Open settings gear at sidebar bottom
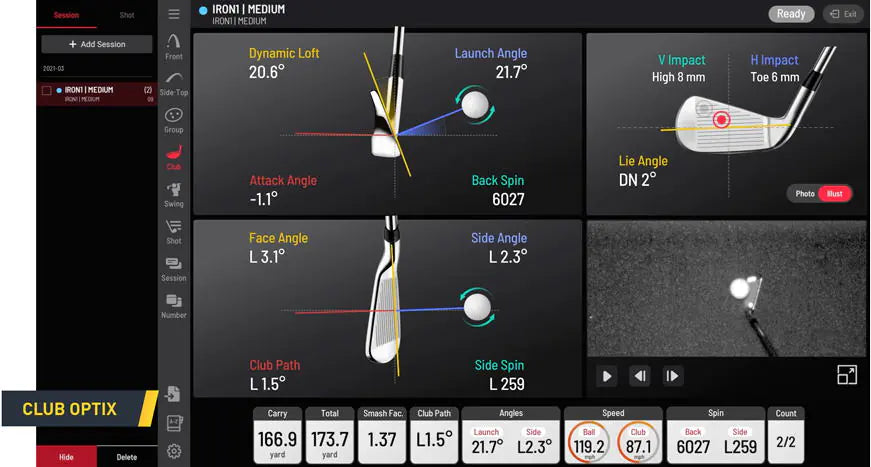 tap(174, 451)
